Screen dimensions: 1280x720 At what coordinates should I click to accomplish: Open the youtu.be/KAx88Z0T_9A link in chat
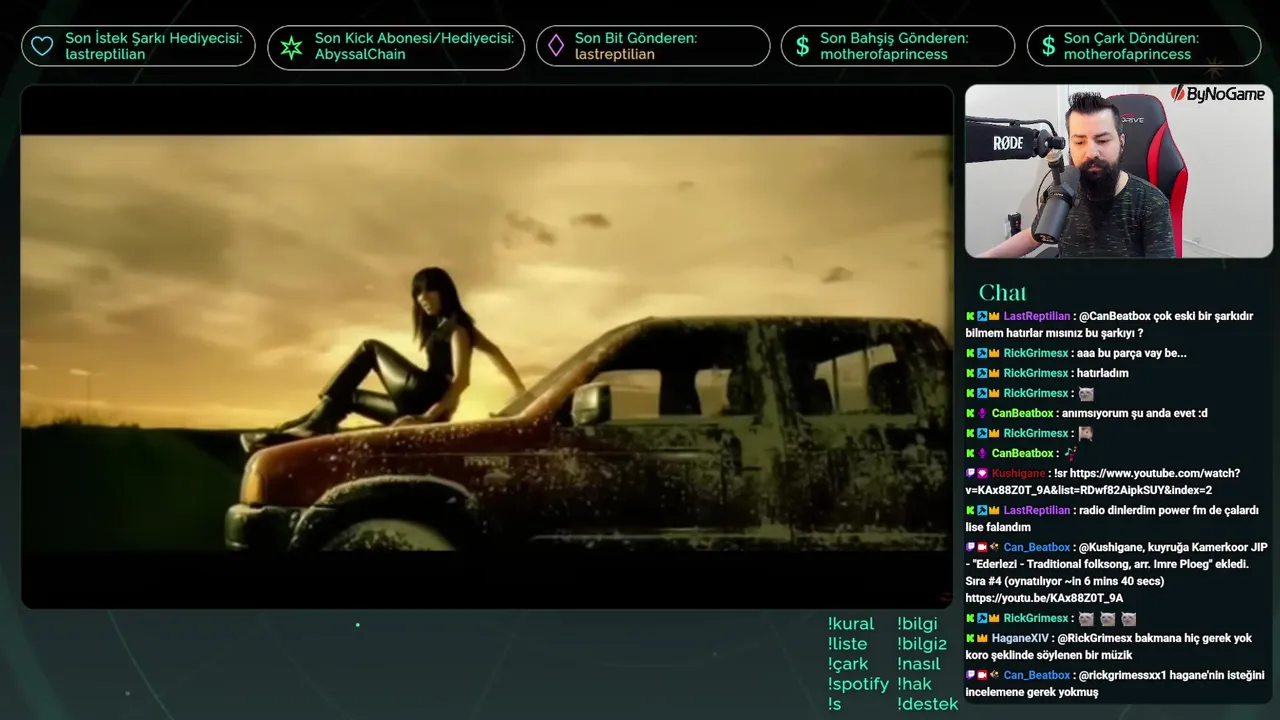[x=1044, y=598]
